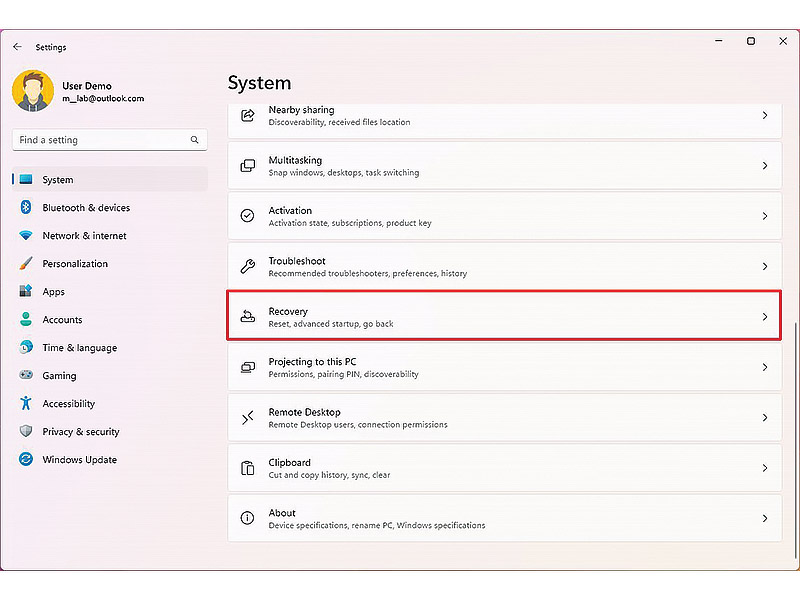Select the System monitor icon in sidebar
The width and height of the screenshot is (800, 600).
tap(26, 180)
